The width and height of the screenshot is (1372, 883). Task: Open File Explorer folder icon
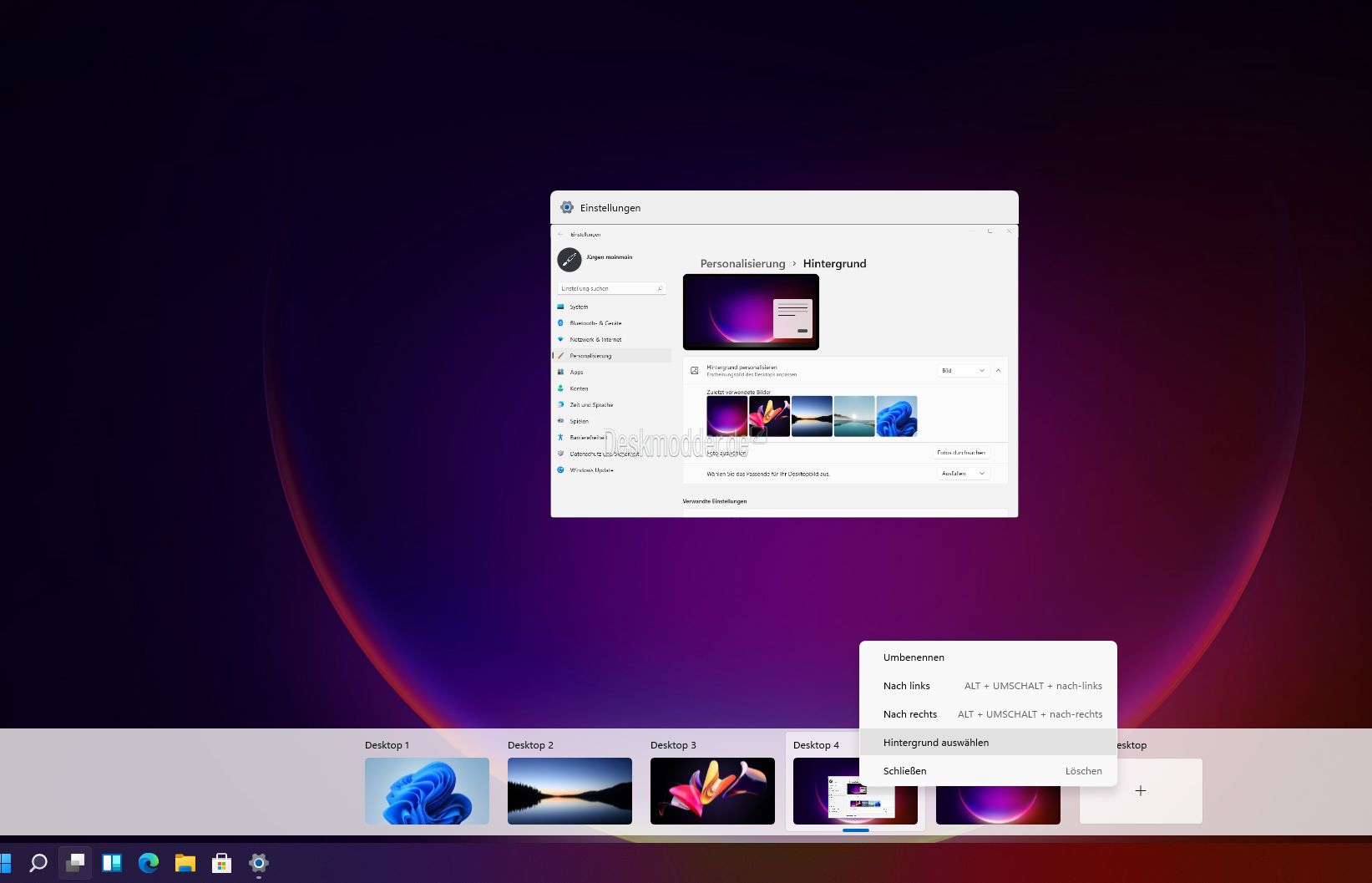[185, 863]
